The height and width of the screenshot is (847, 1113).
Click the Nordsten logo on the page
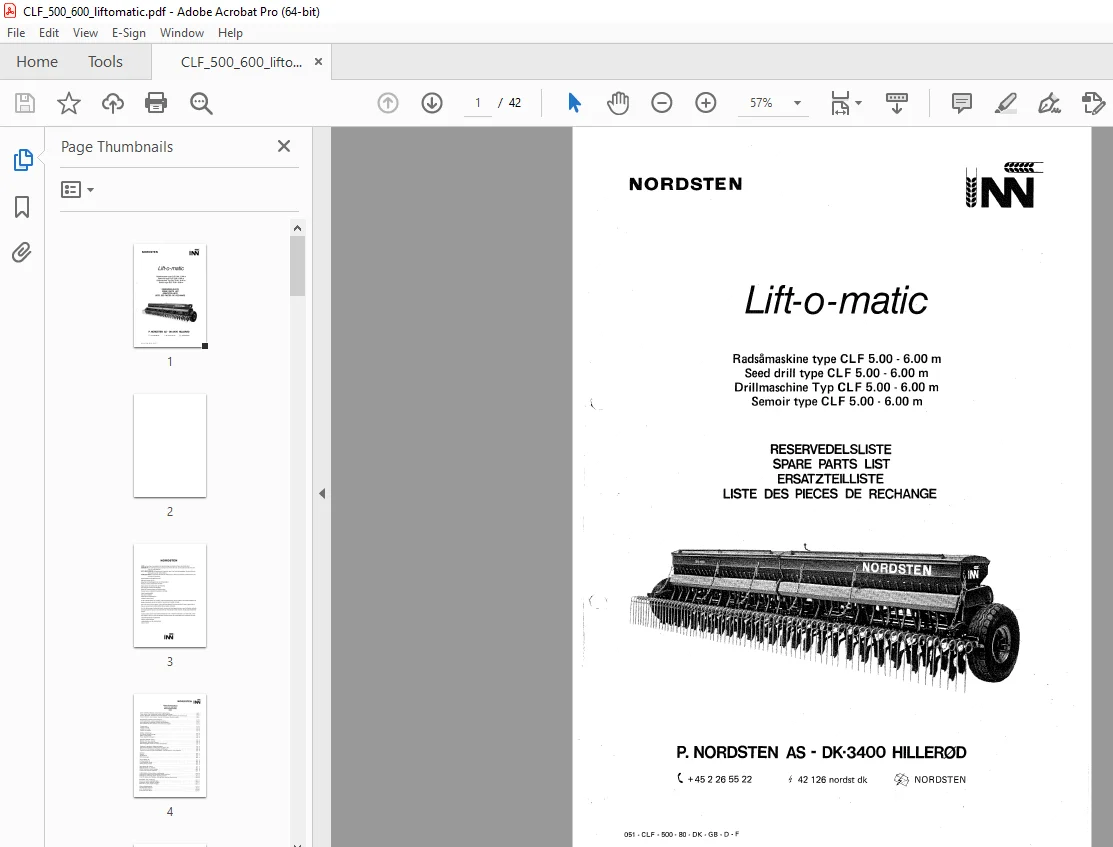point(1004,185)
